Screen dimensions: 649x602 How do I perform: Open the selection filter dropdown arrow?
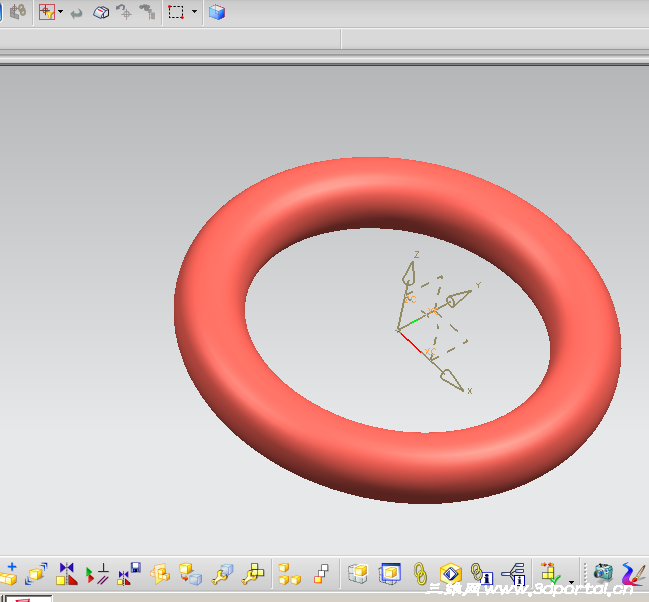click(x=61, y=12)
